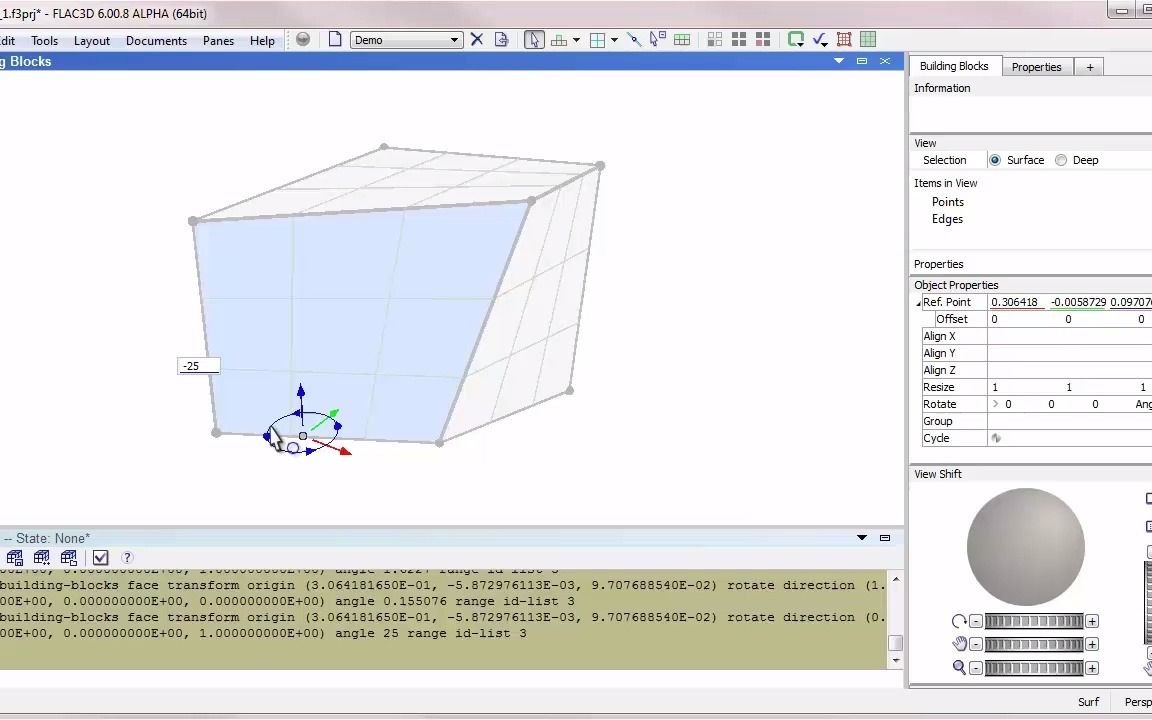Select the Deep radio button
Image resolution: width=1152 pixels, height=720 pixels.
click(1060, 160)
